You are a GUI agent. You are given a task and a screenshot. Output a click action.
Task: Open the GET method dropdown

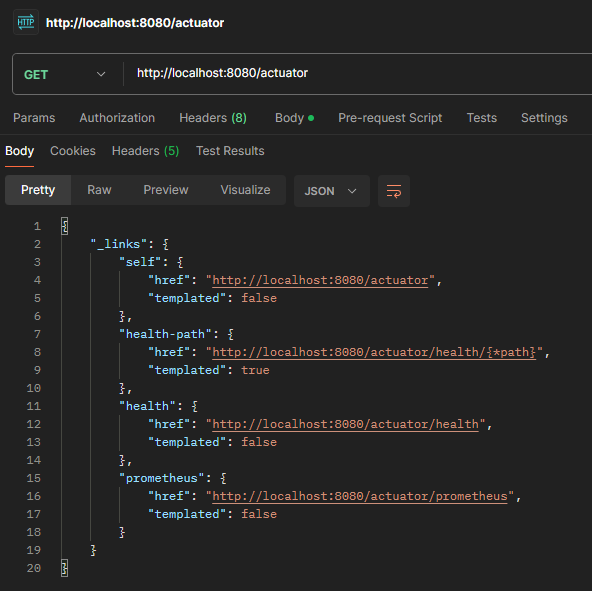[x=65, y=74]
